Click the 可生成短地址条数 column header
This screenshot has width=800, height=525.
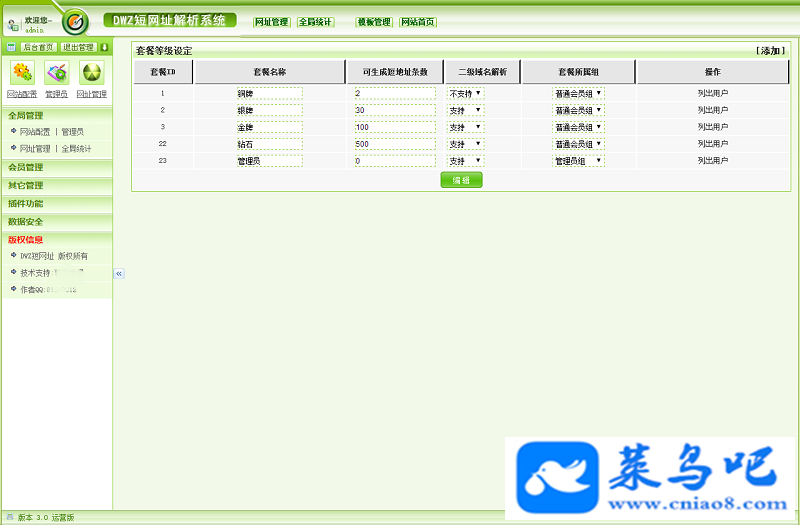click(x=395, y=72)
